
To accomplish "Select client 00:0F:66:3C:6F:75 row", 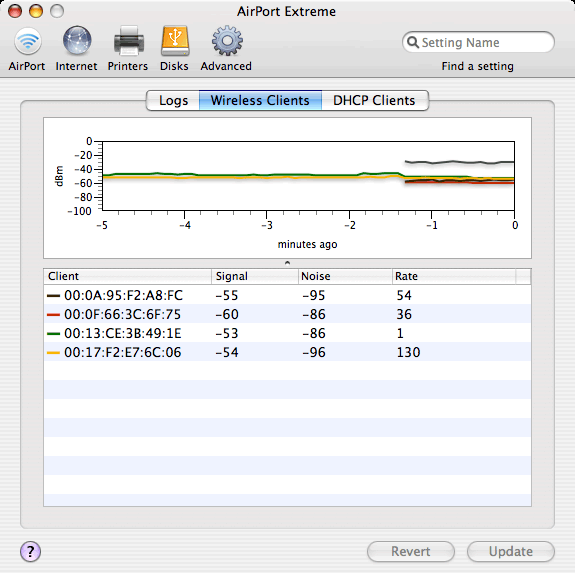I will (x=287, y=314).
